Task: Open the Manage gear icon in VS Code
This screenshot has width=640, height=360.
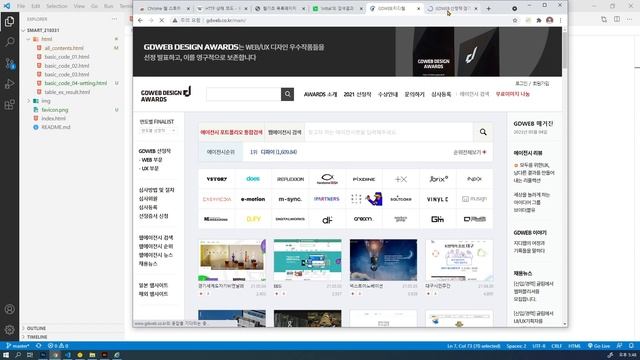Action: point(9,330)
